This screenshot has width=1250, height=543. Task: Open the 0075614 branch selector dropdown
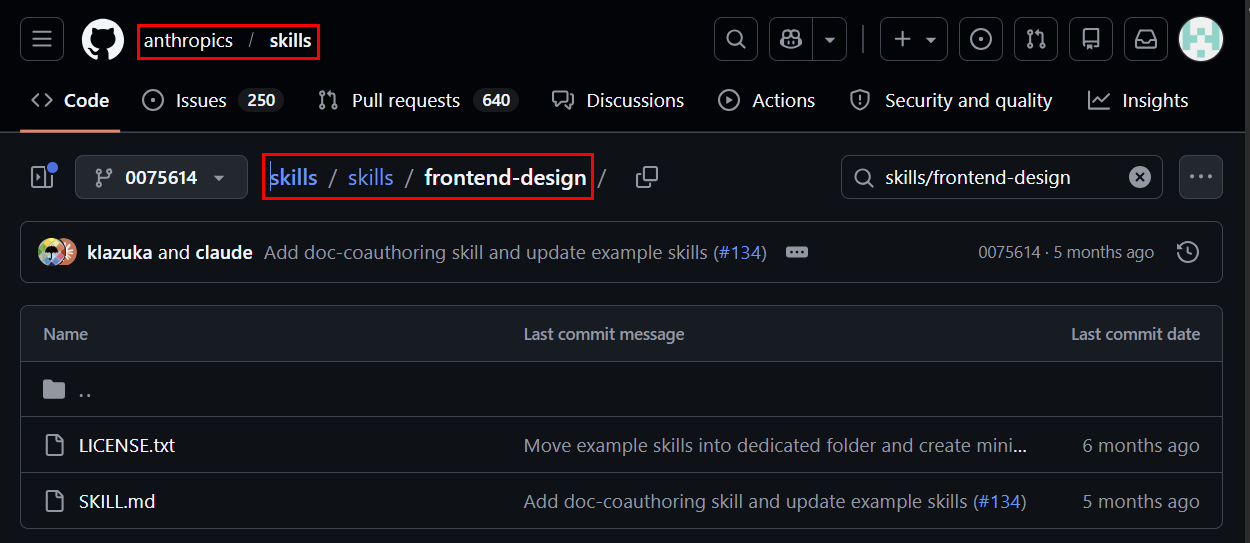pos(161,177)
